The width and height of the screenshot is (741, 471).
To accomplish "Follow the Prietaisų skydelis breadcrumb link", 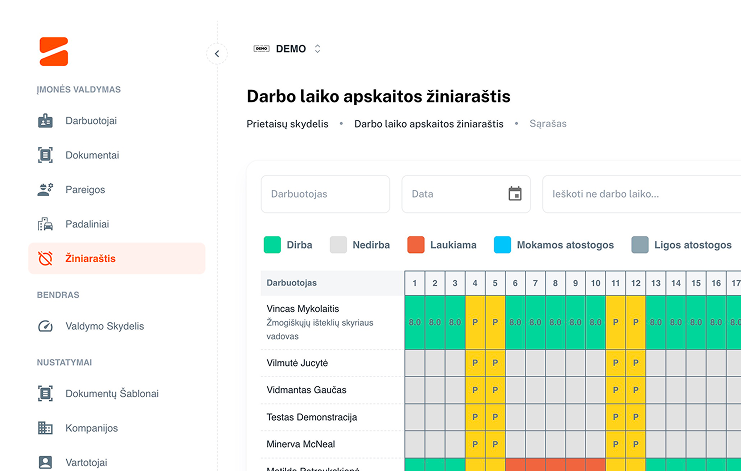I will tap(287, 124).
